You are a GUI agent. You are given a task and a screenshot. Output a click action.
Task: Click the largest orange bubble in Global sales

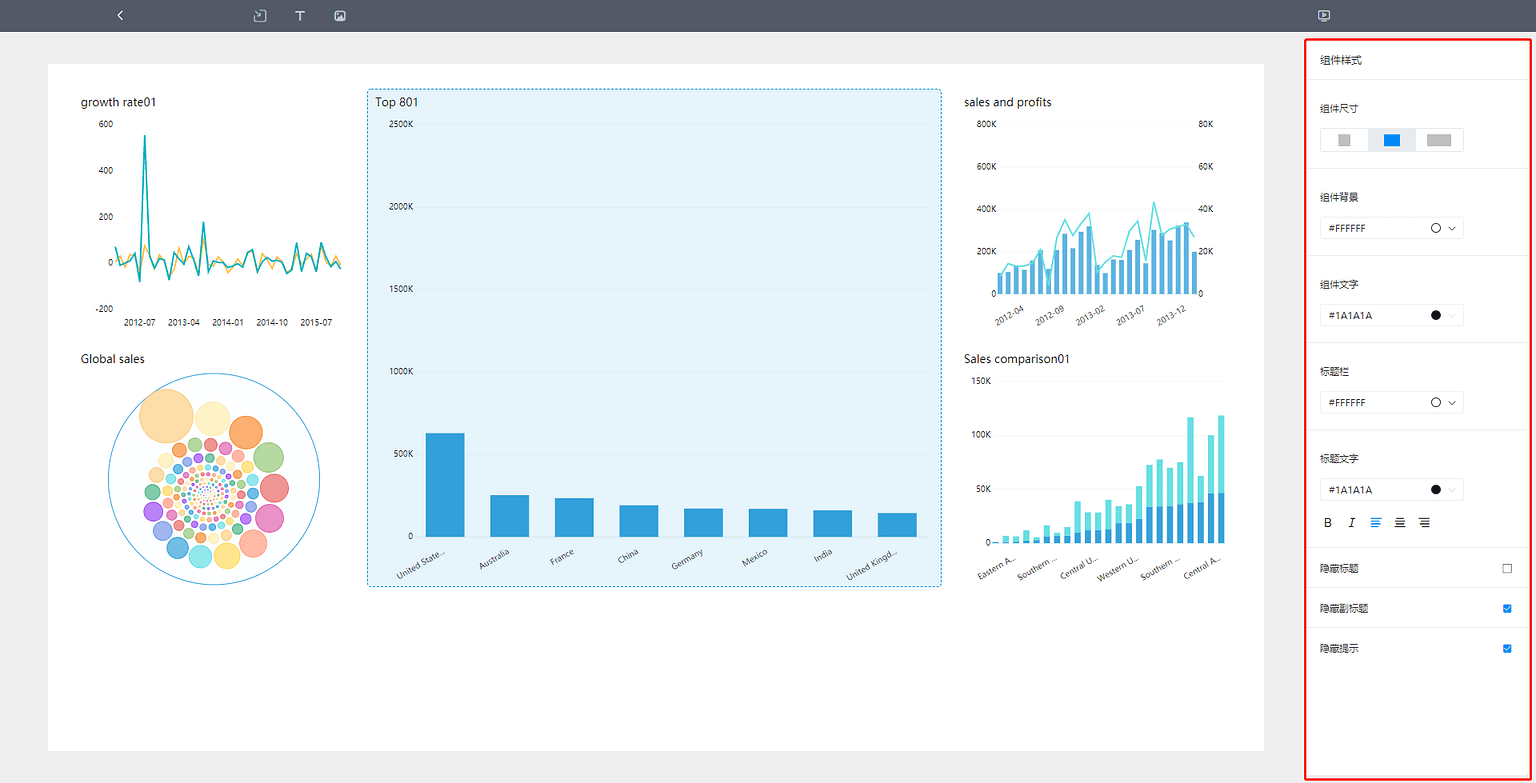tap(166, 416)
